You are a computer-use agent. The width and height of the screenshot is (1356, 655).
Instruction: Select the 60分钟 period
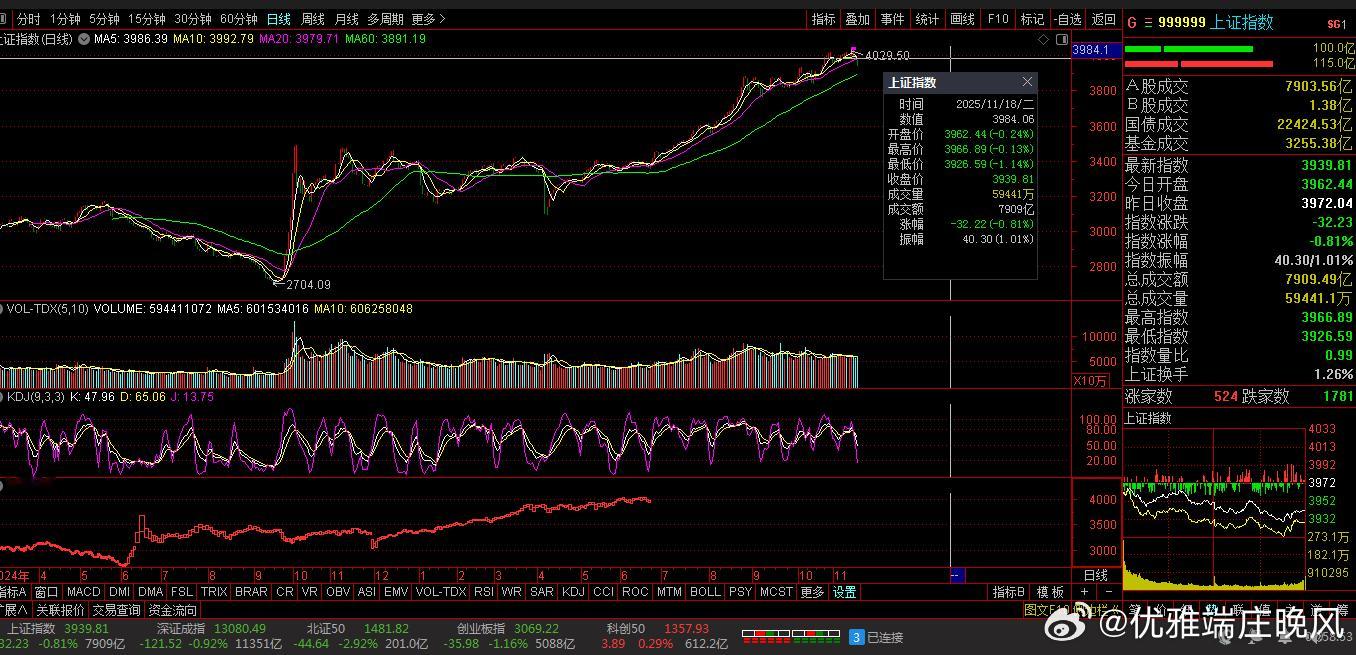point(238,19)
